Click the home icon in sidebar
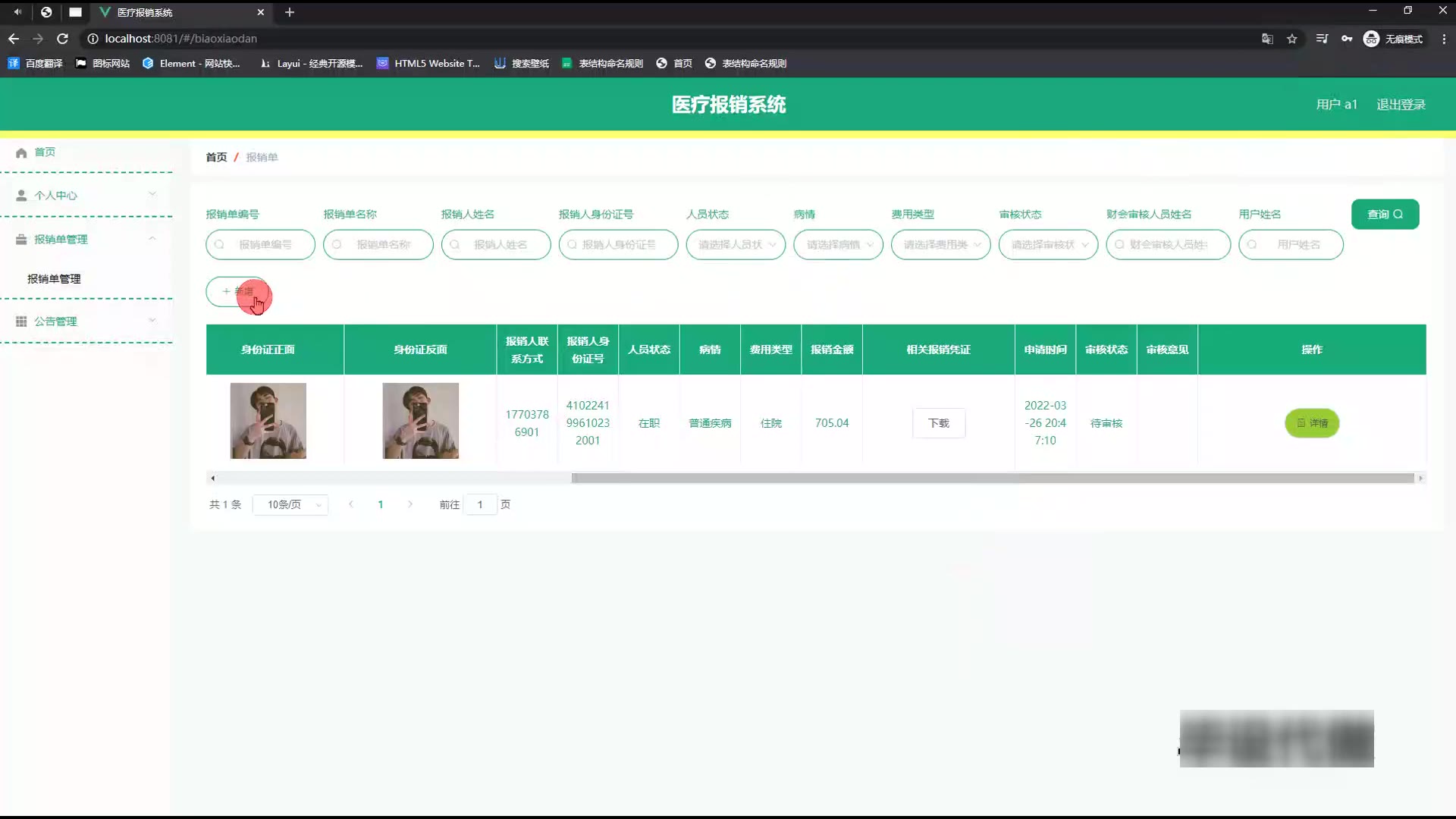Screen dimensions: 1456x819 click(x=21, y=152)
